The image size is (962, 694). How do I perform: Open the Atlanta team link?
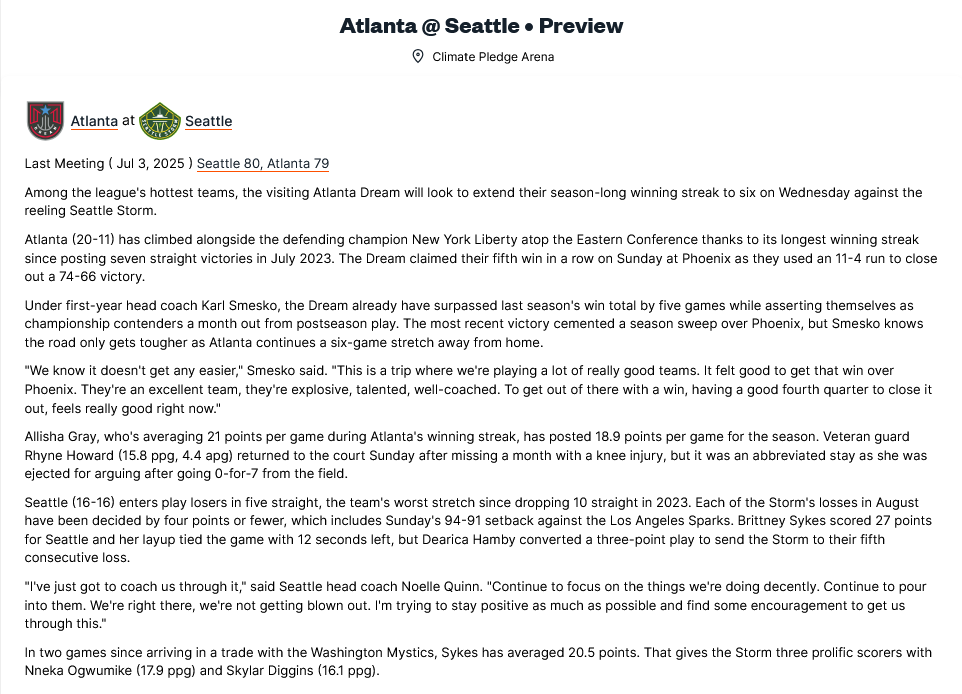(x=94, y=121)
